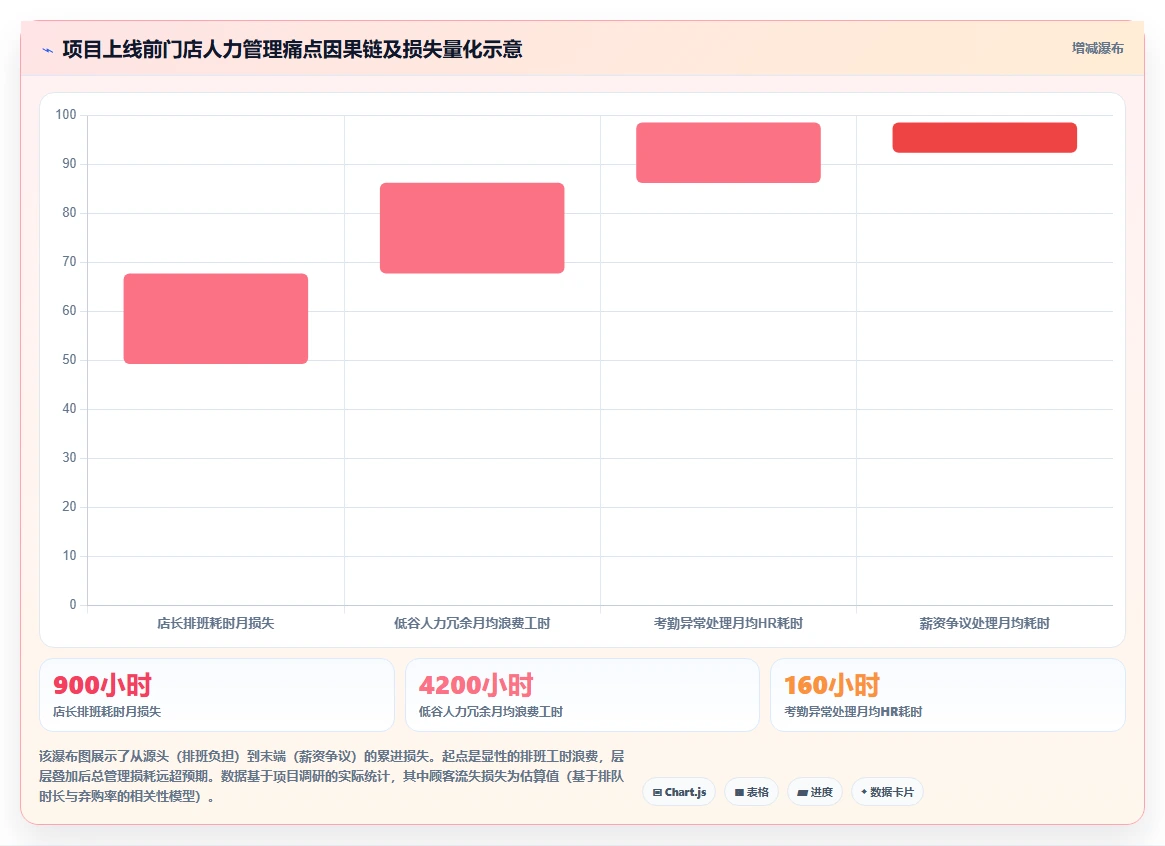
Task: Click x-axis label 低谷人力冗余月均浪费工时
Action: [x=472, y=623]
